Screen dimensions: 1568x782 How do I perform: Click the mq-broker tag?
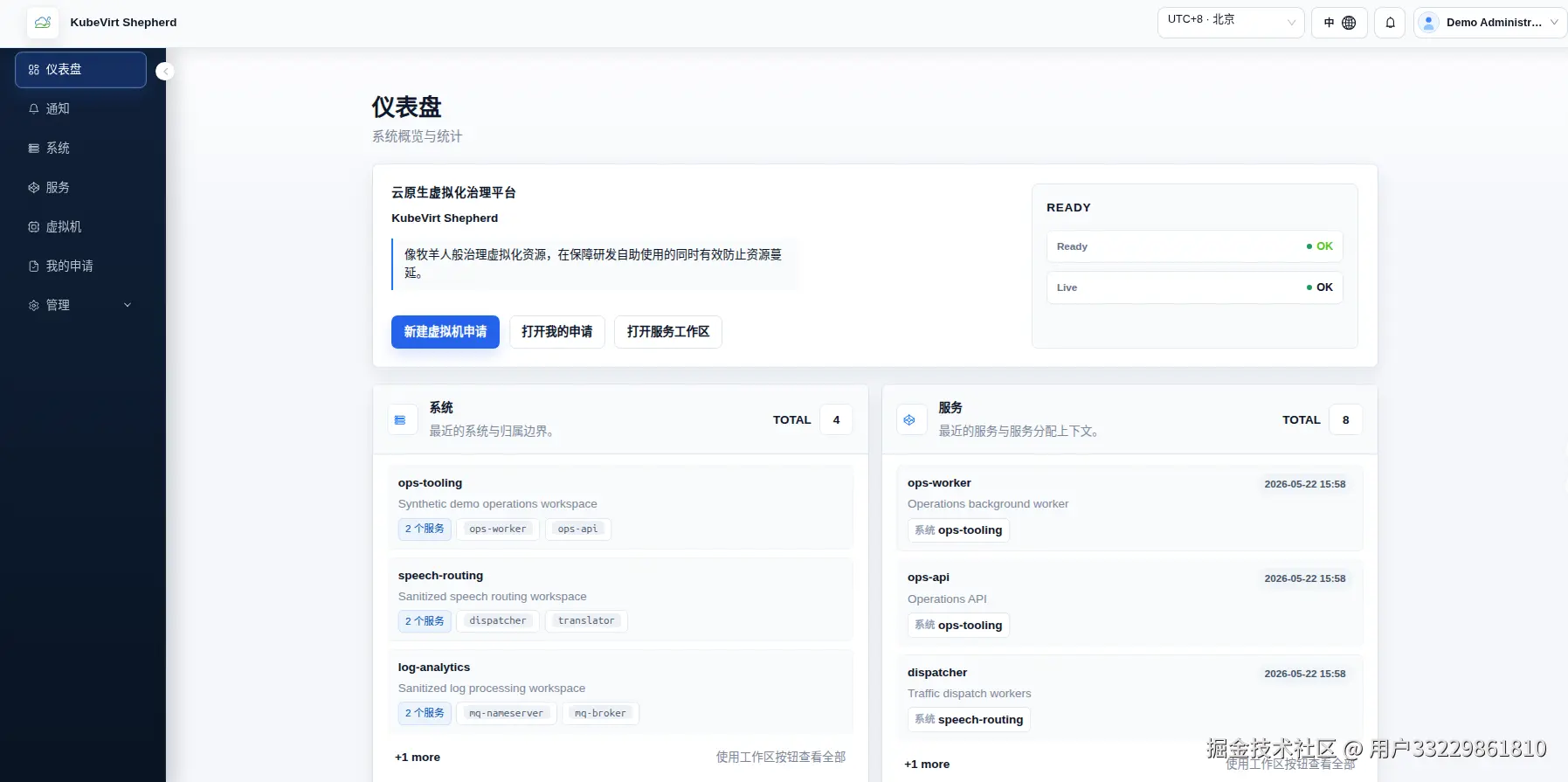[601, 714]
